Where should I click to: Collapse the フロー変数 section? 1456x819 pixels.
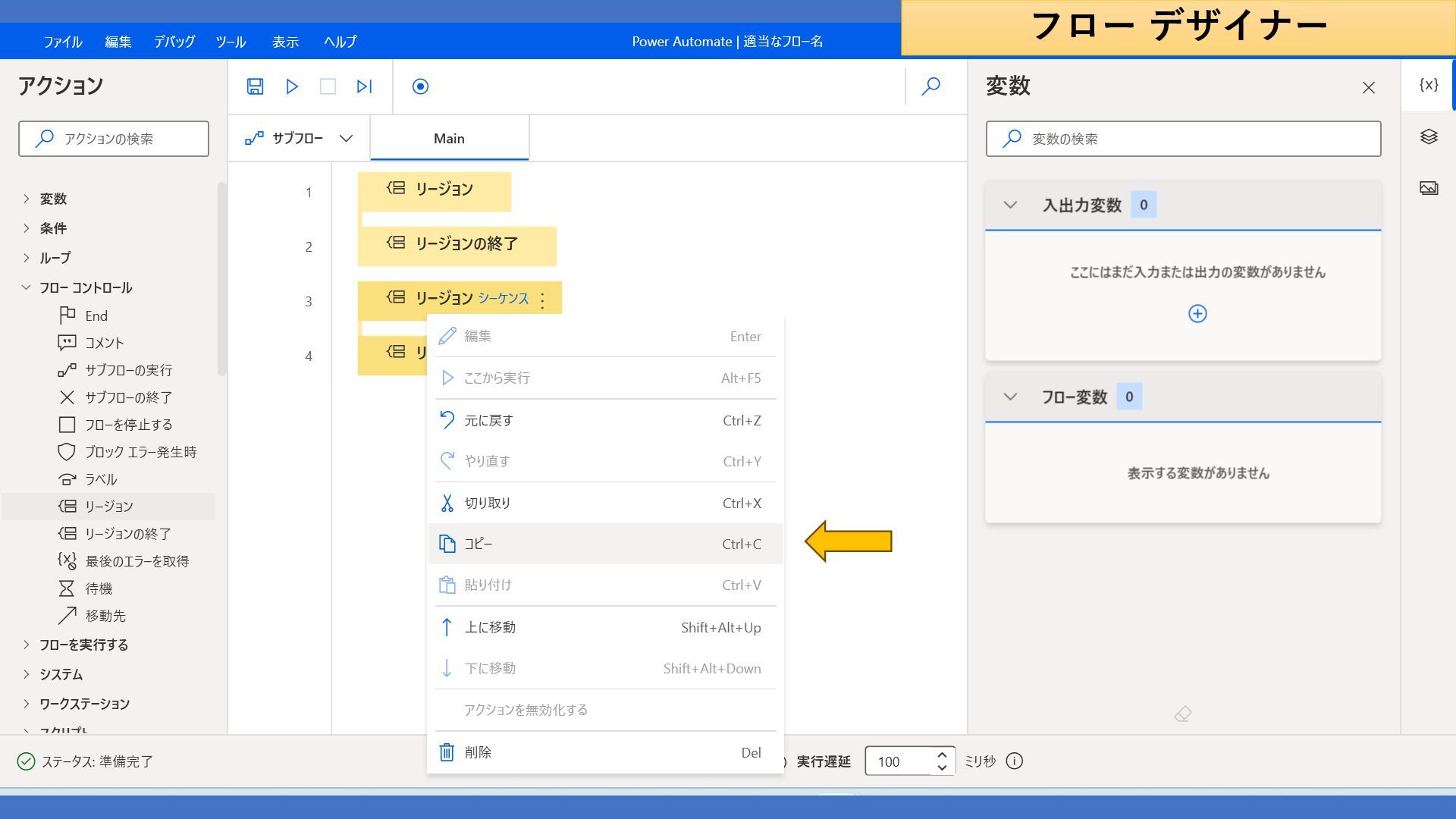1010,397
